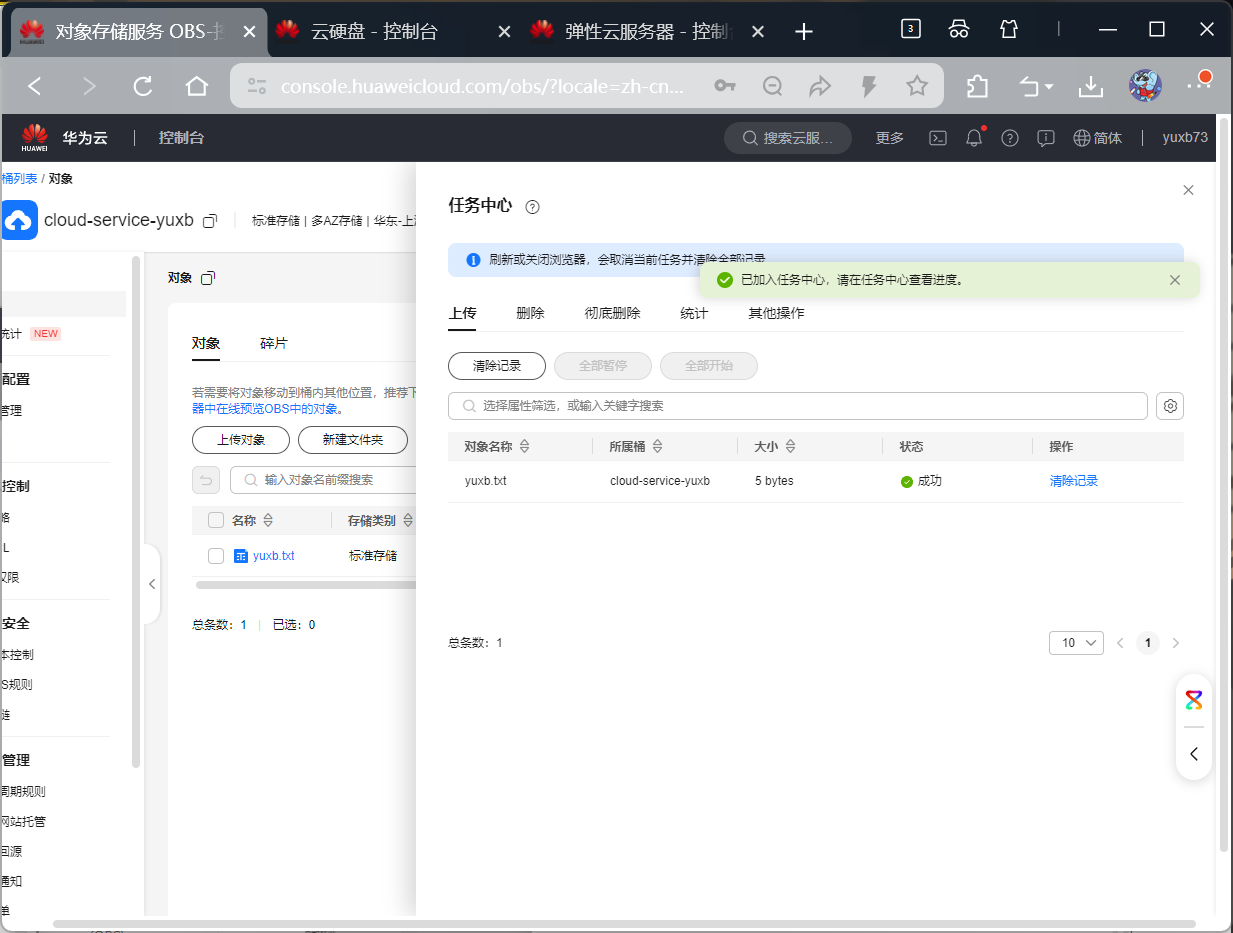1233x933 pixels.
Task: Collapse the left sidebar with chevron handle
Action: click(x=152, y=584)
